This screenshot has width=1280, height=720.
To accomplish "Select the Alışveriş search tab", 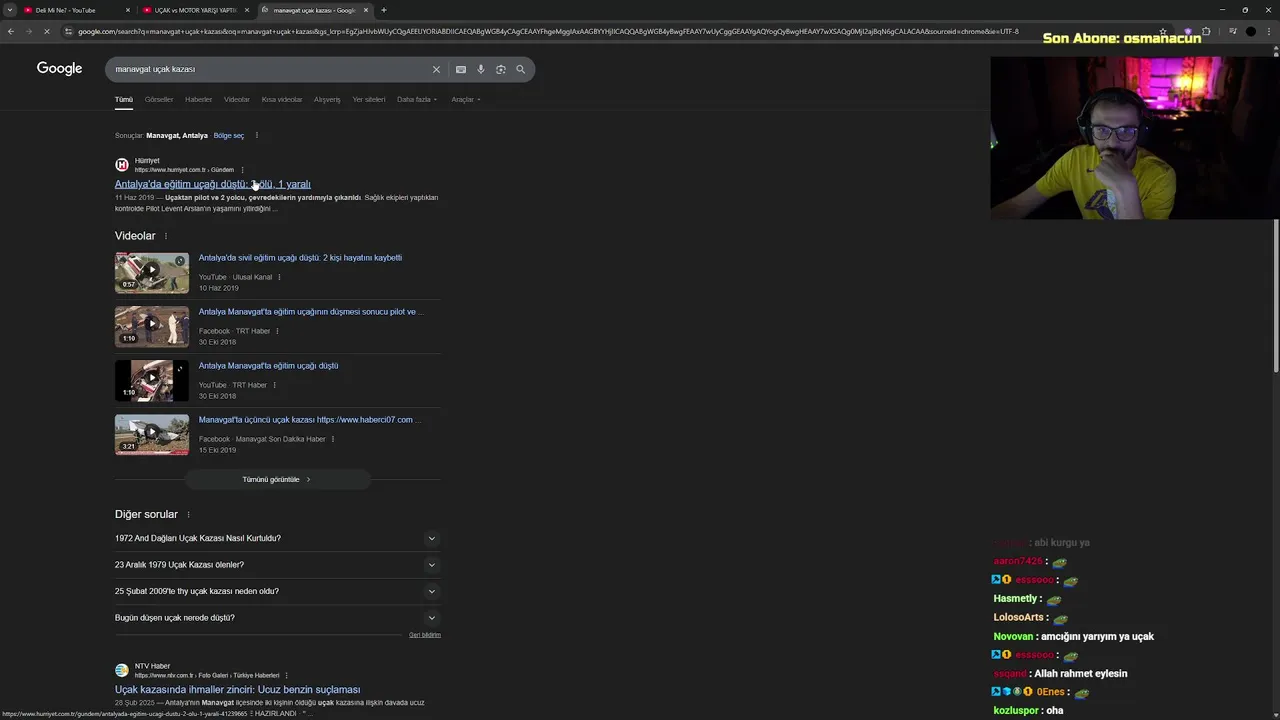I will pos(327,99).
